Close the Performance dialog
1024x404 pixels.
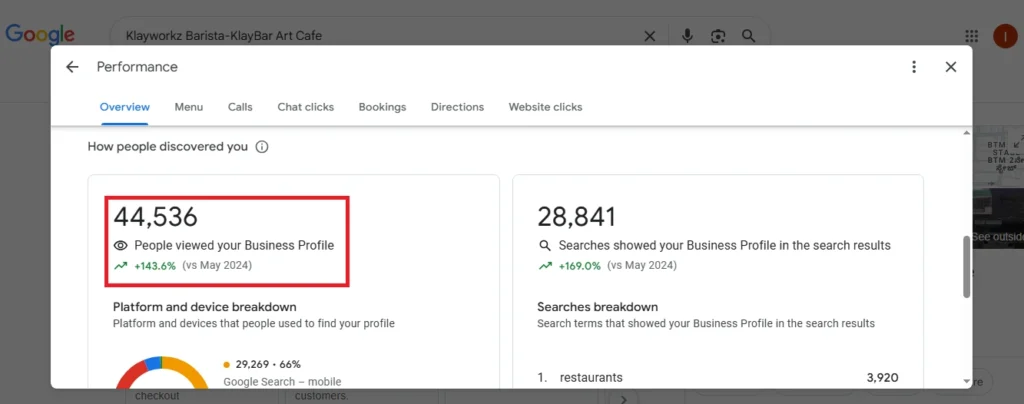coord(951,67)
